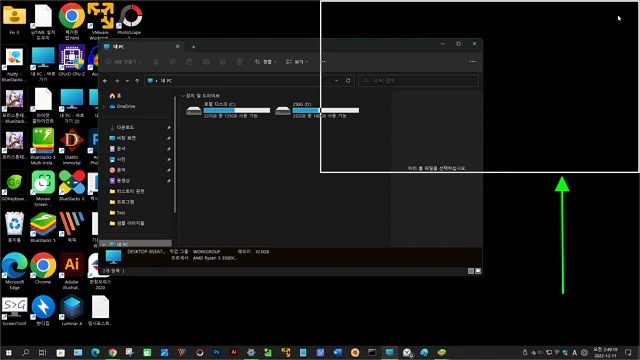
Task: Expand the OneDrive tree node
Action: tap(104, 107)
